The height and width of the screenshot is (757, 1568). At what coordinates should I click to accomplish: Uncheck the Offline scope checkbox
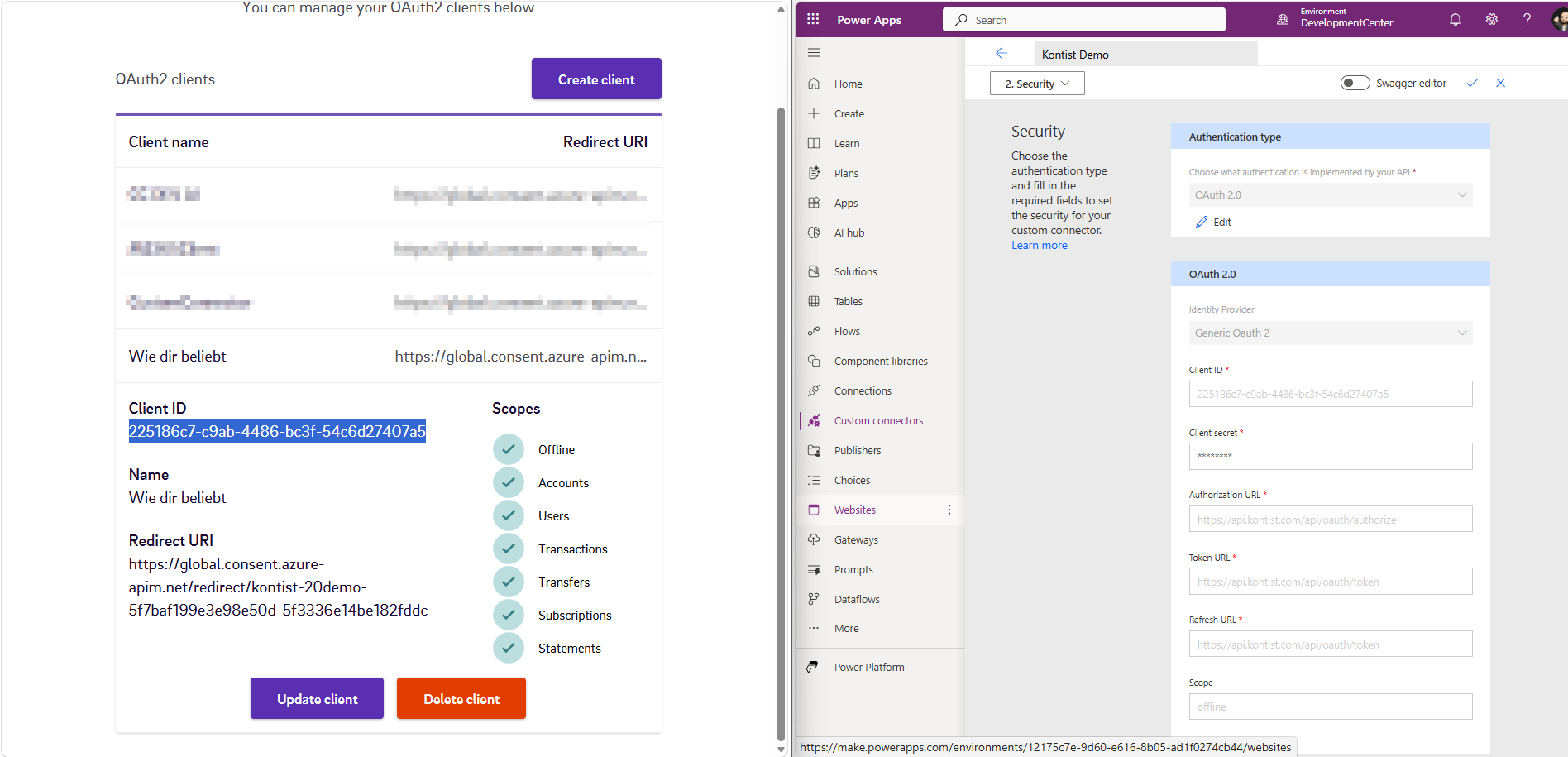509,449
